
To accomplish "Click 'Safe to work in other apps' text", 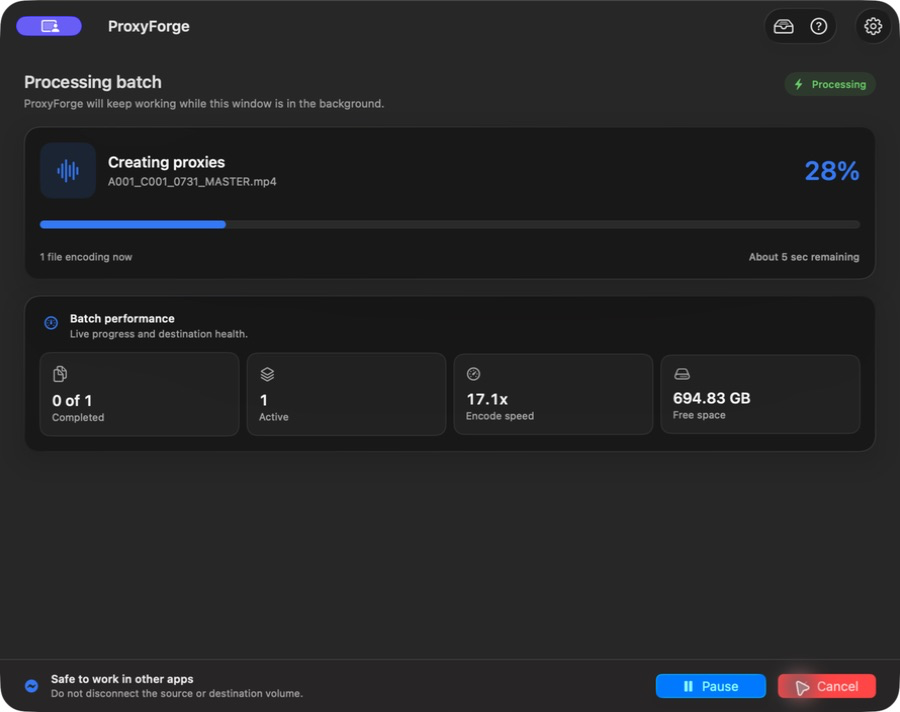I will [122, 679].
